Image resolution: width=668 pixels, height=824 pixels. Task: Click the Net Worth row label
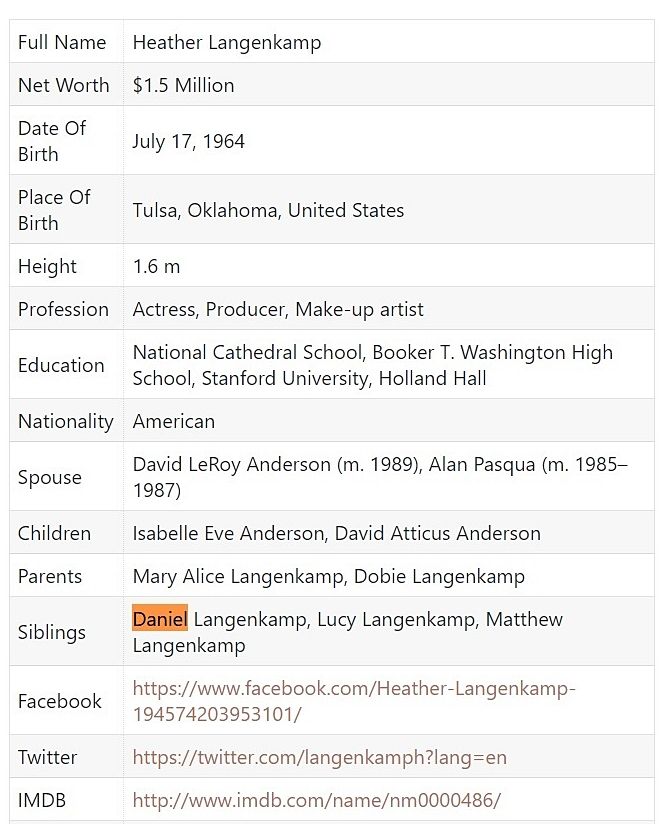pyautogui.click(x=64, y=85)
